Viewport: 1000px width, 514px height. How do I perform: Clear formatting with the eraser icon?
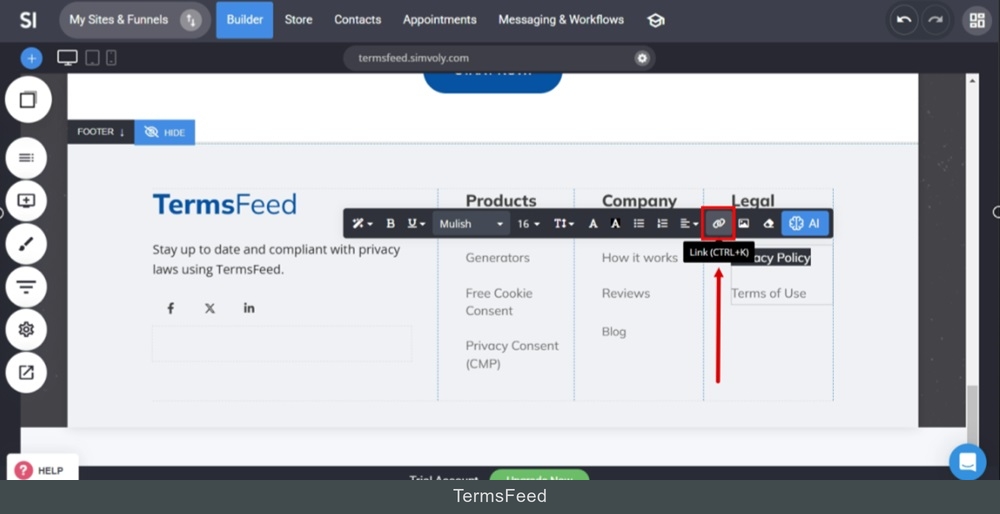(768, 224)
